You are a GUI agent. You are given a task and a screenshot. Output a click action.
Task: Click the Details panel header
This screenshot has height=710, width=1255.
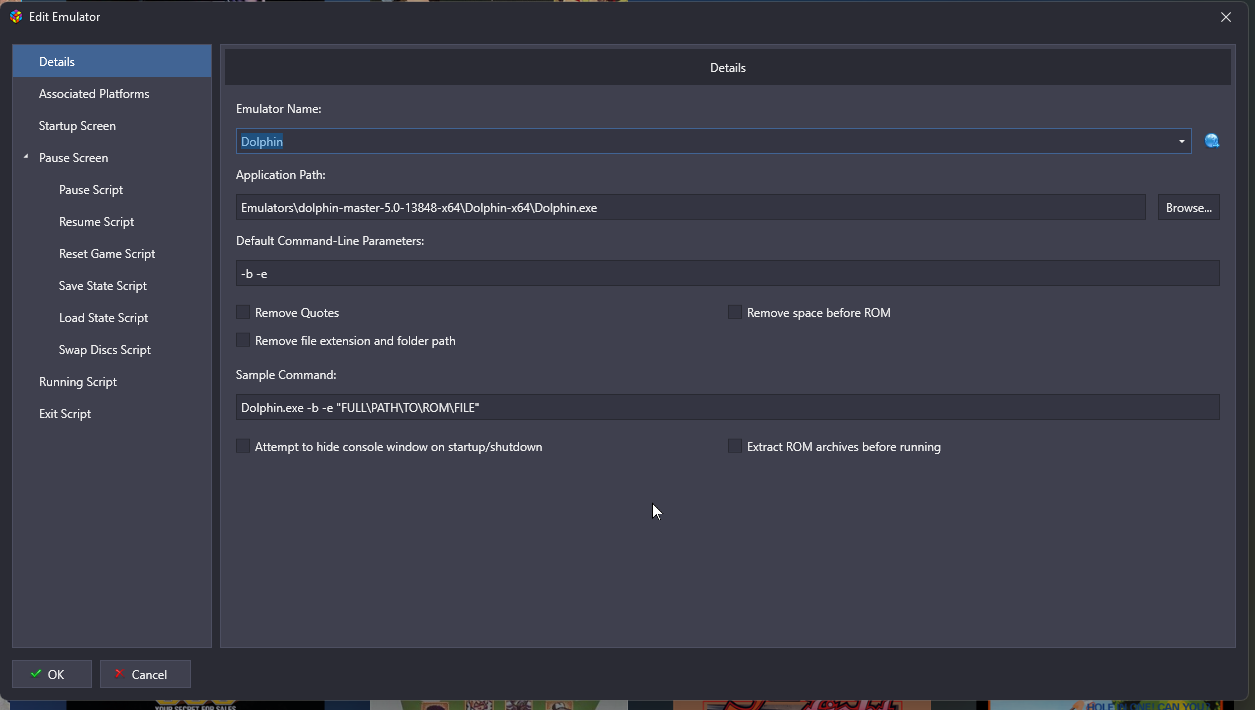click(x=728, y=68)
